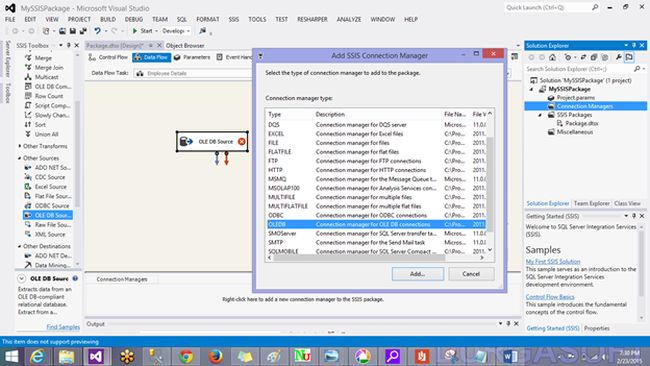Open Firefox from the taskbar
Screen dimensions: 650x366
[x=215, y=356]
